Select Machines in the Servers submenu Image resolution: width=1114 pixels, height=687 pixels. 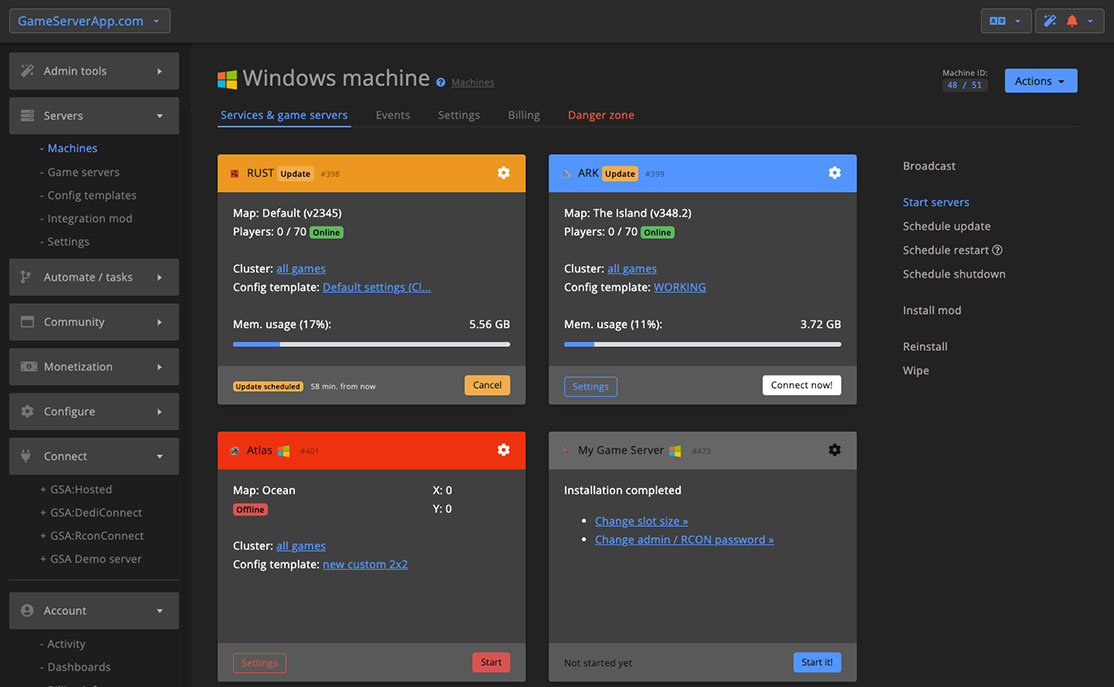[x=72, y=148]
